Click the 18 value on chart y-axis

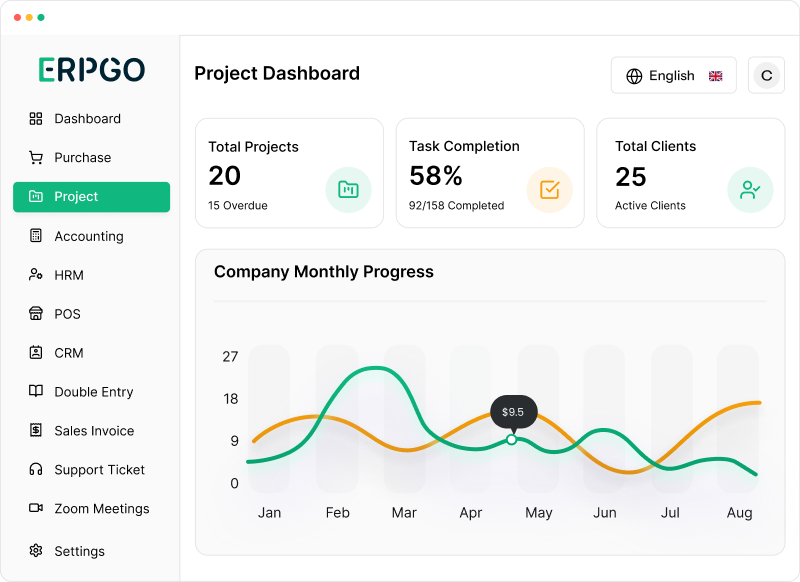tap(231, 398)
